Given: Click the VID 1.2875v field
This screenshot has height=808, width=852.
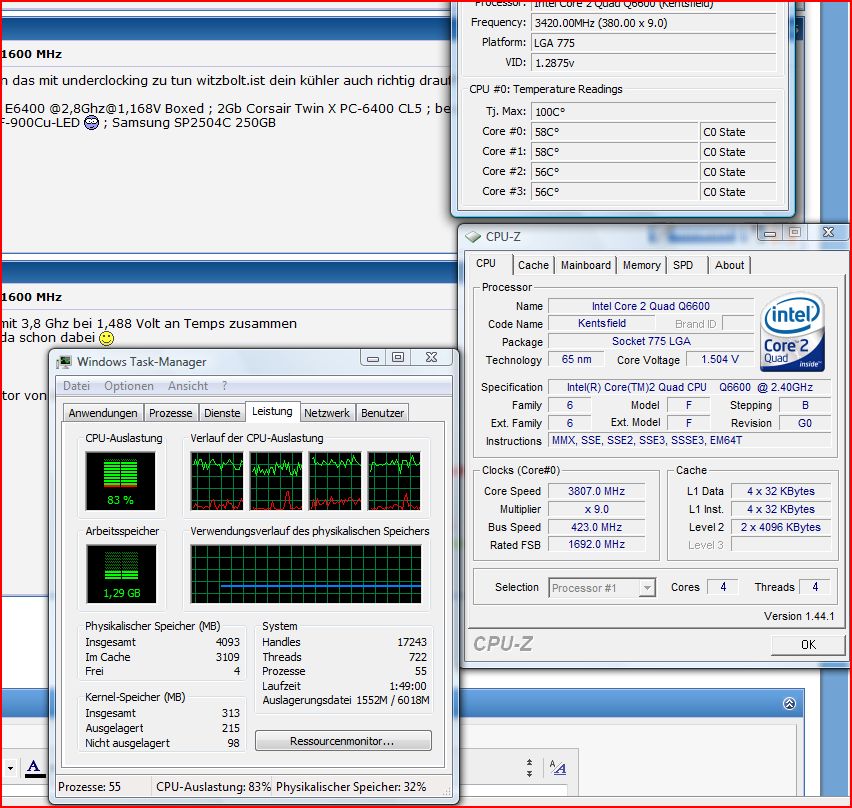Looking at the screenshot, I should (653, 63).
